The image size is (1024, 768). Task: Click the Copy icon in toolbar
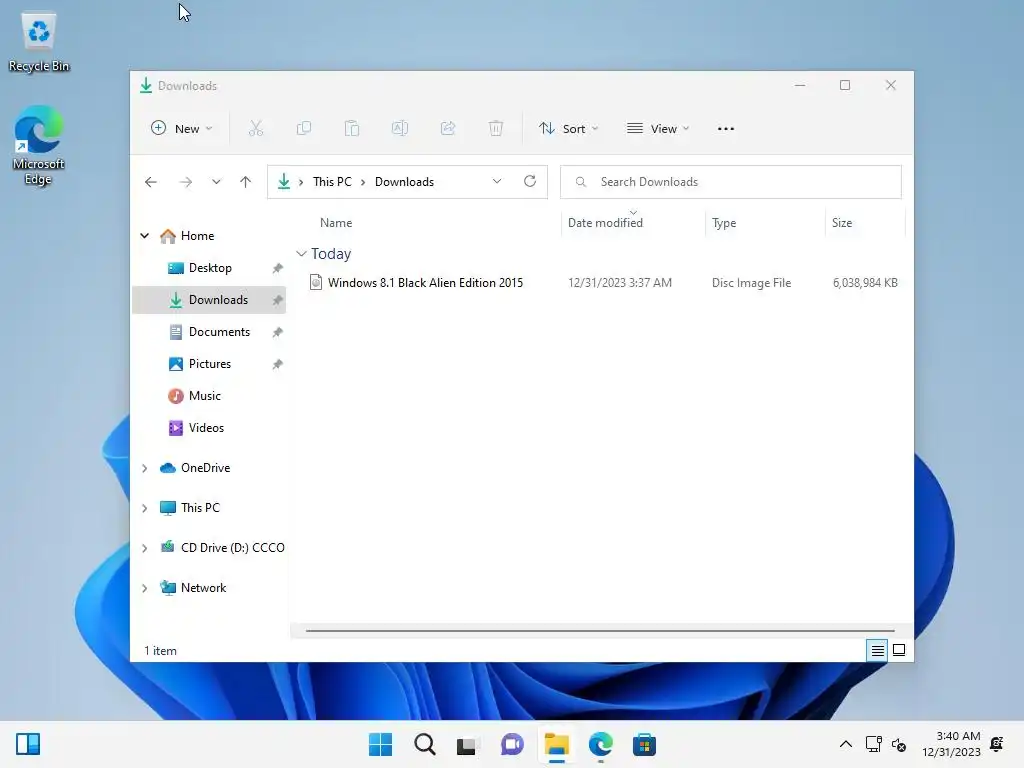(x=304, y=129)
